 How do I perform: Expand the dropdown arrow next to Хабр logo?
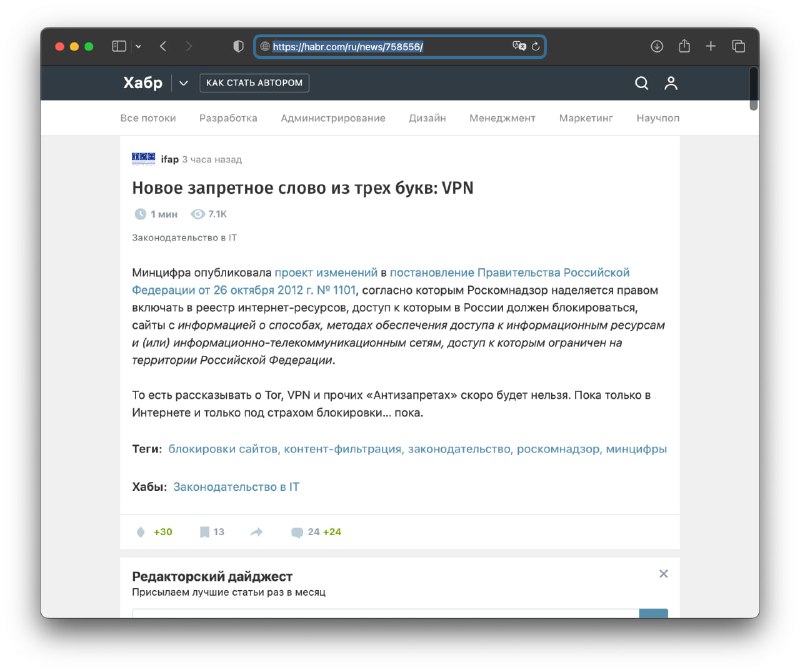click(184, 84)
